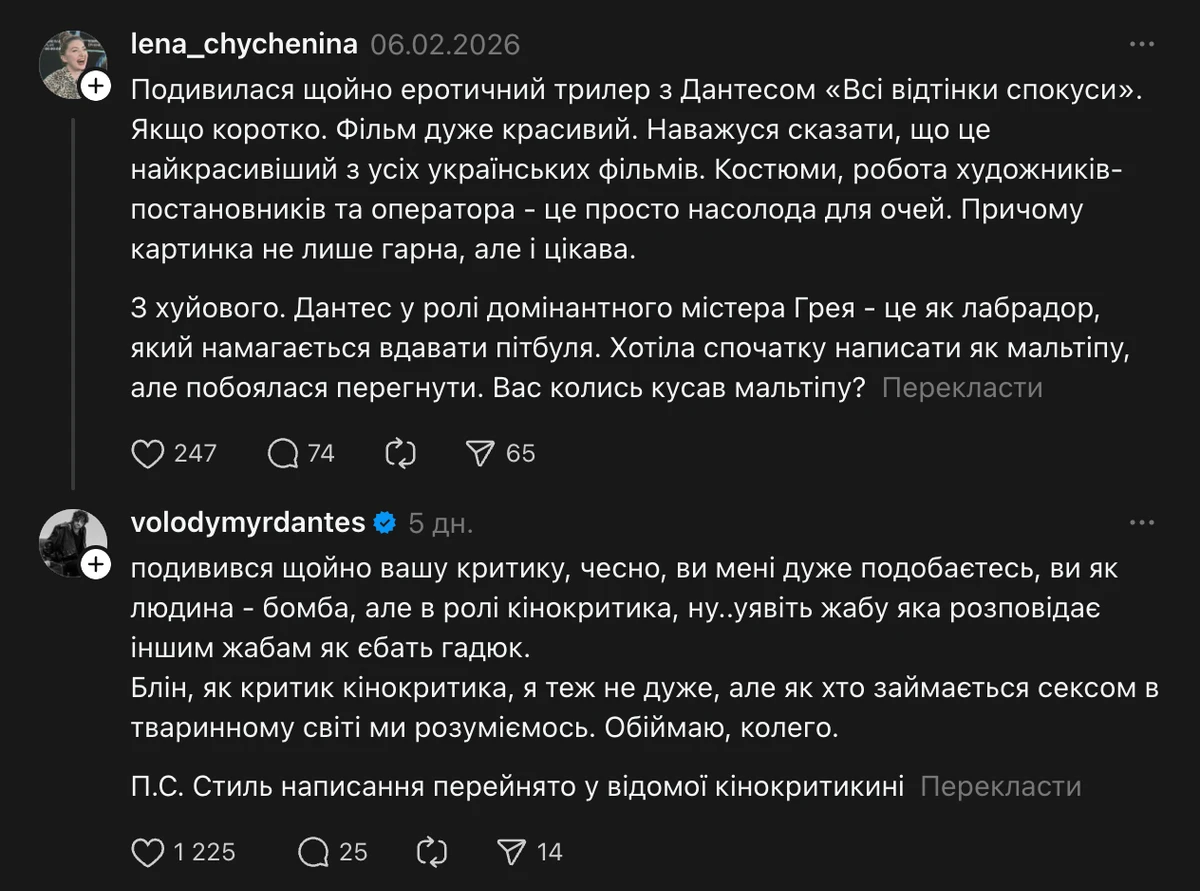Image resolution: width=1200 pixels, height=891 pixels.
Task: Translate the lena_chychenina post with Перекласти
Action: click(x=962, y=388)
